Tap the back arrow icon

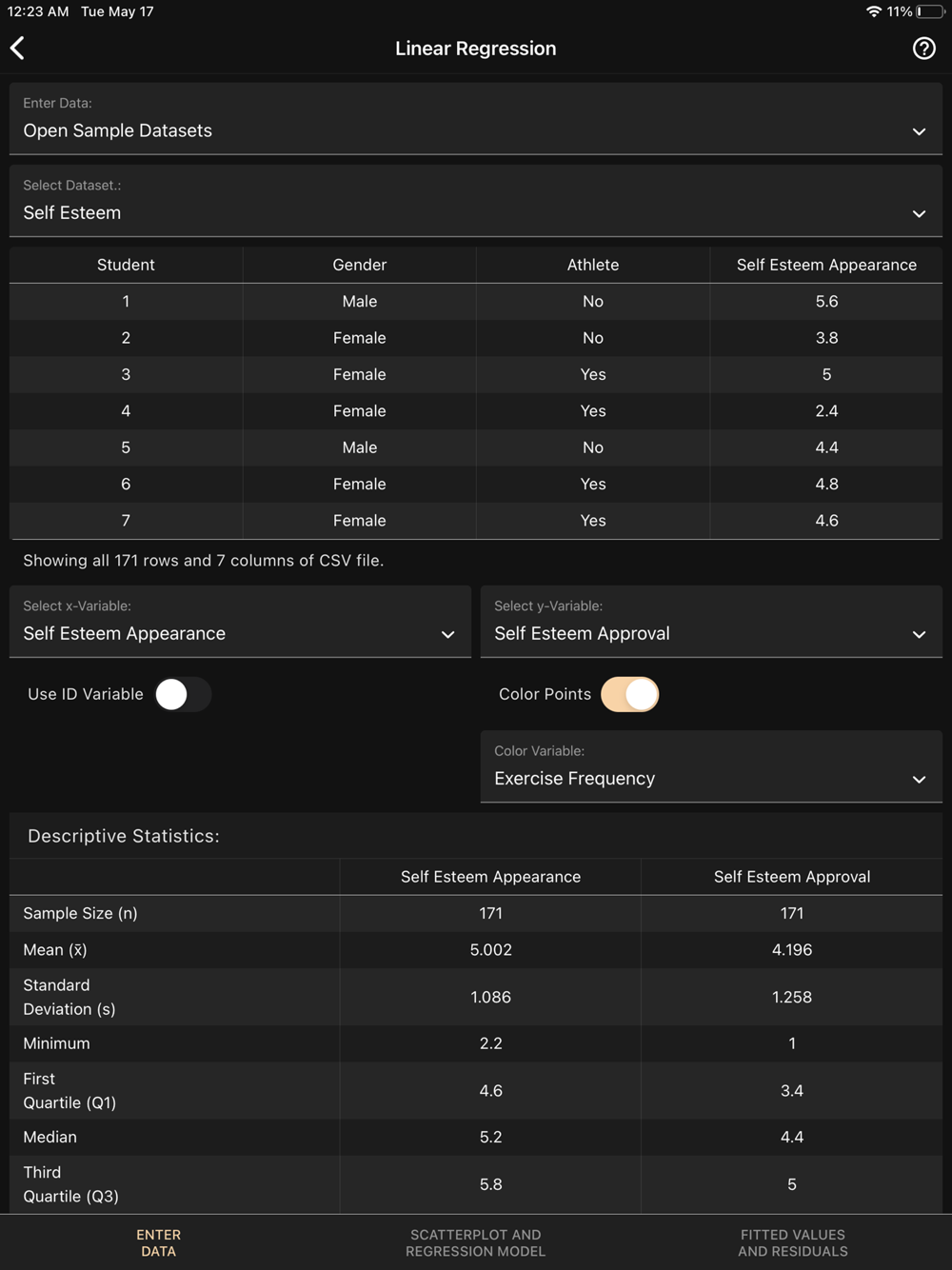pyautogui.click(x=18, y=49)
